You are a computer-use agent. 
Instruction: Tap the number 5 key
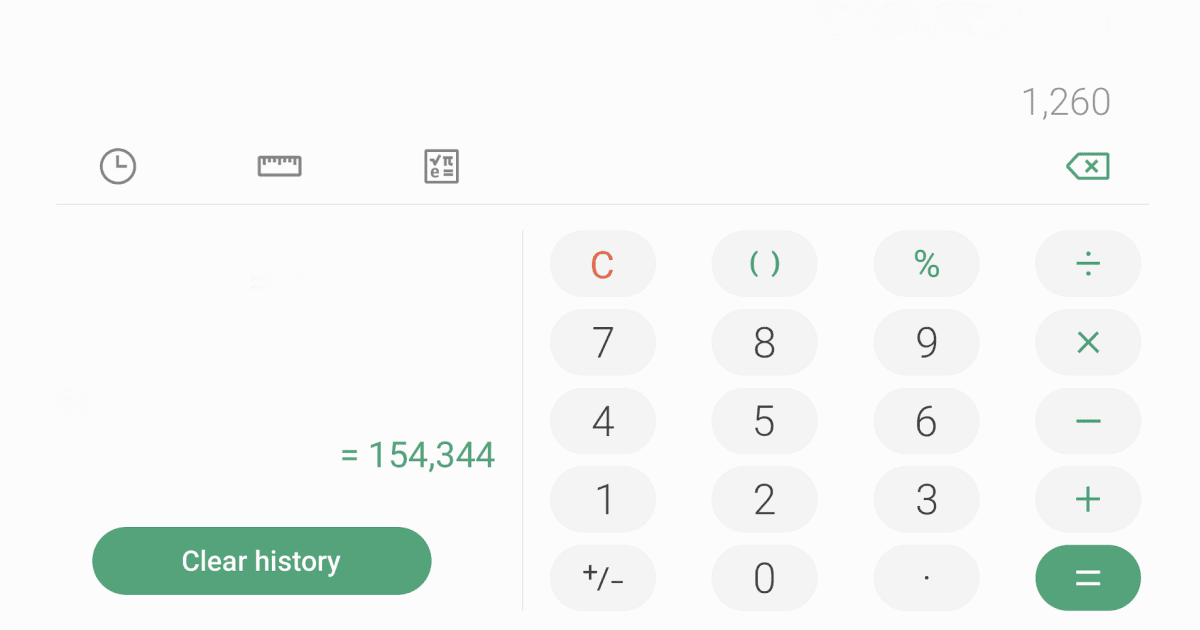point(764,421)
